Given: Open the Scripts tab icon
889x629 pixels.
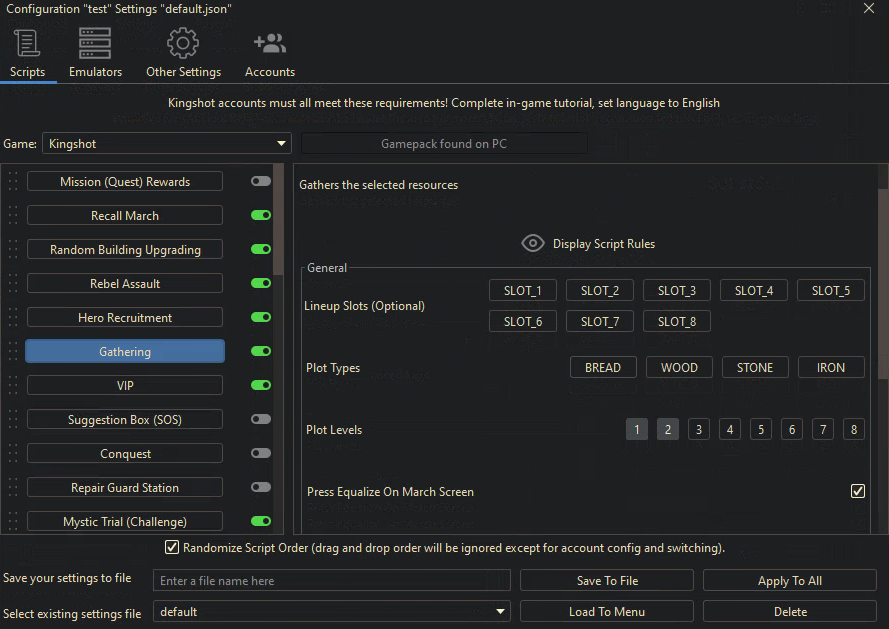Looking at the screenshot, I should [x=27, y=44].
